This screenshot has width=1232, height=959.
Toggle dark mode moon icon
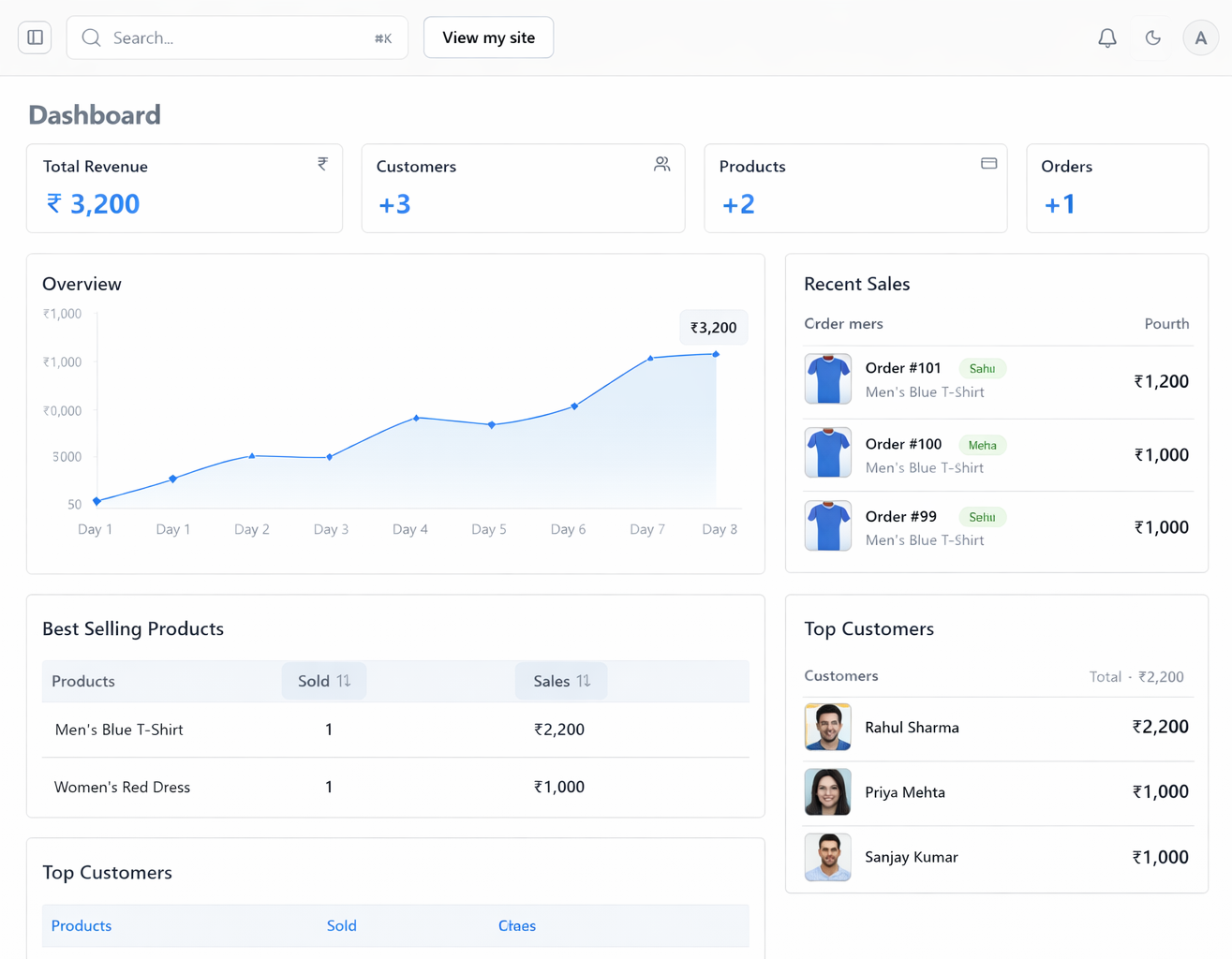click(1152, 37)
